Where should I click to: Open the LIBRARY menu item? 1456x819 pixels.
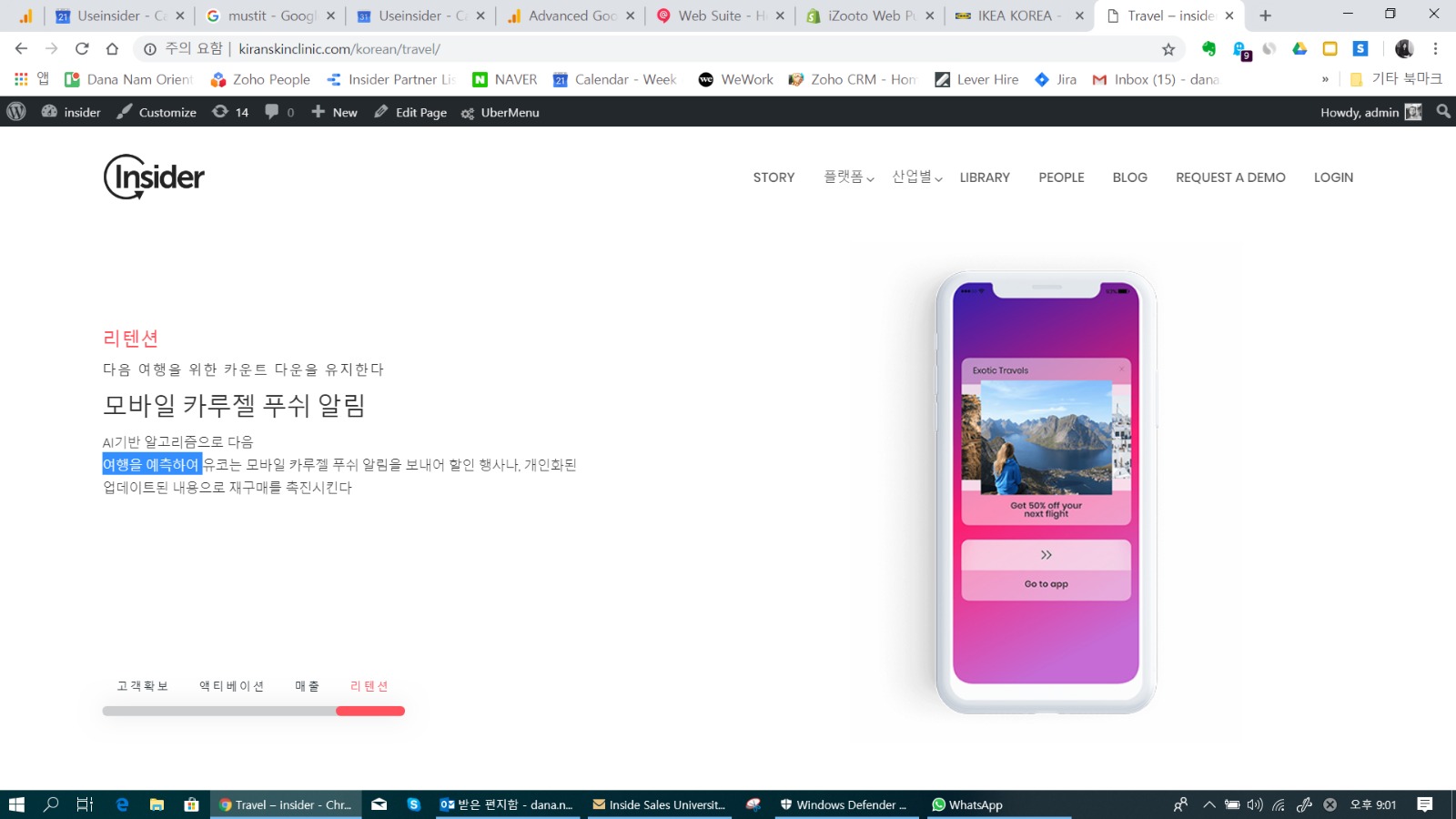pyautogui.click(x=985, y=177)
